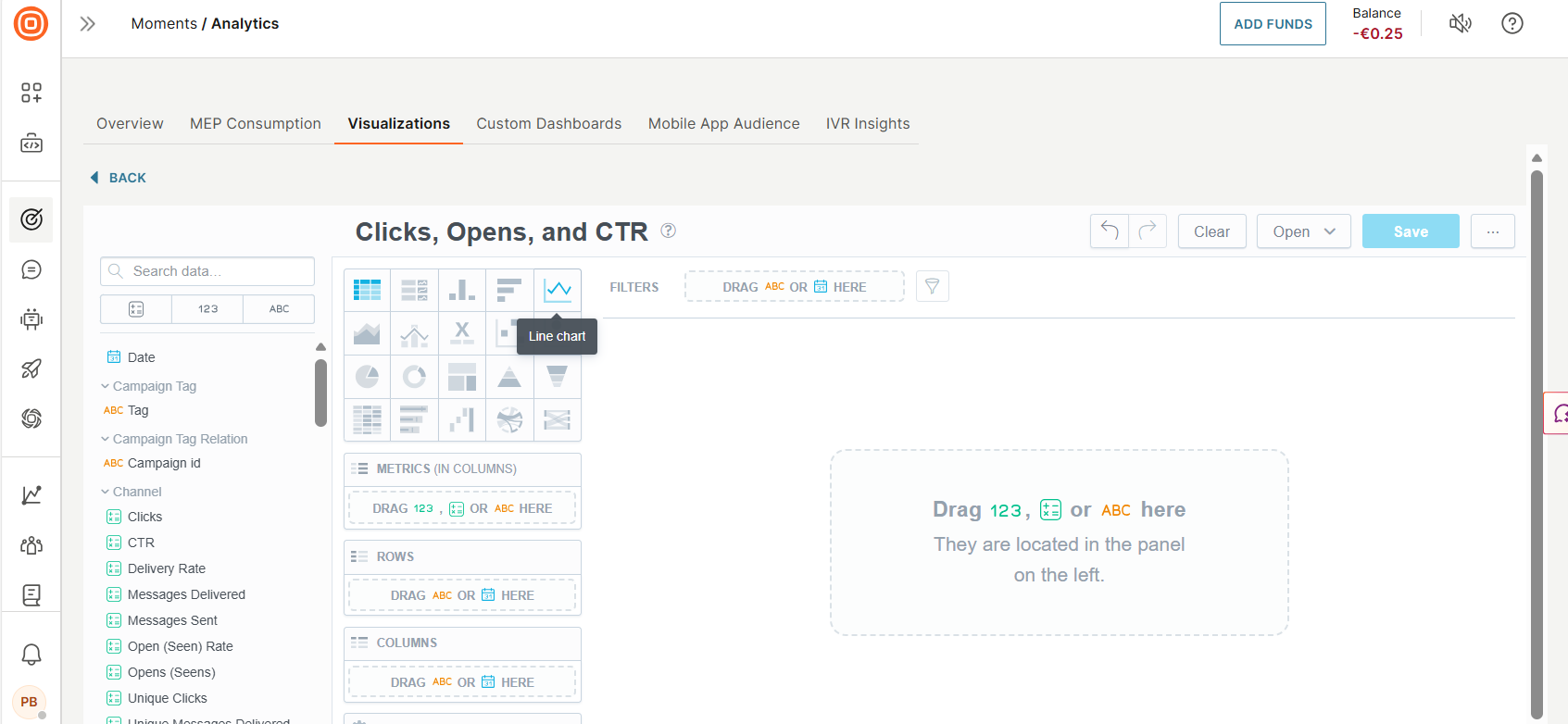Collapse the Campaign Tag group
The height and width of the screenshot is (724, 1568).
(x=148, y=386)
